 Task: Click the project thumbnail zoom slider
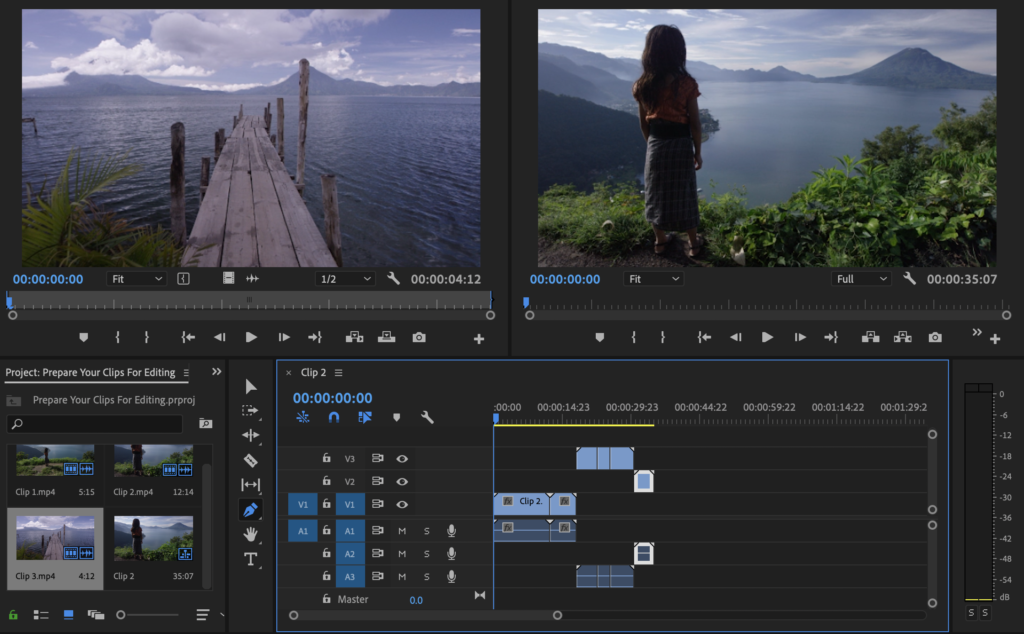(x=121, y=614)
